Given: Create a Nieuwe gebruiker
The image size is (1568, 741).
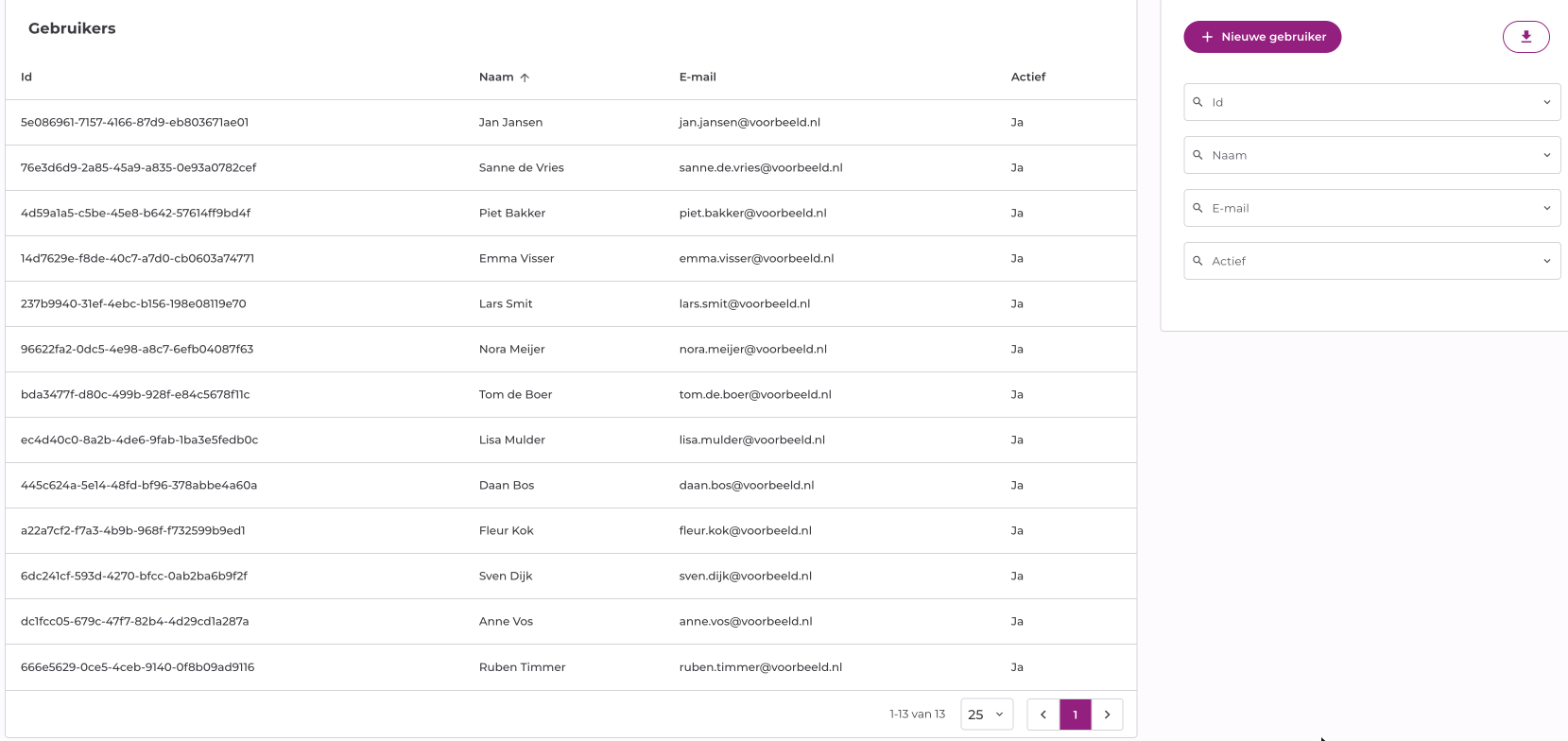Looking at the screenshot, I should pos(1262,37).
